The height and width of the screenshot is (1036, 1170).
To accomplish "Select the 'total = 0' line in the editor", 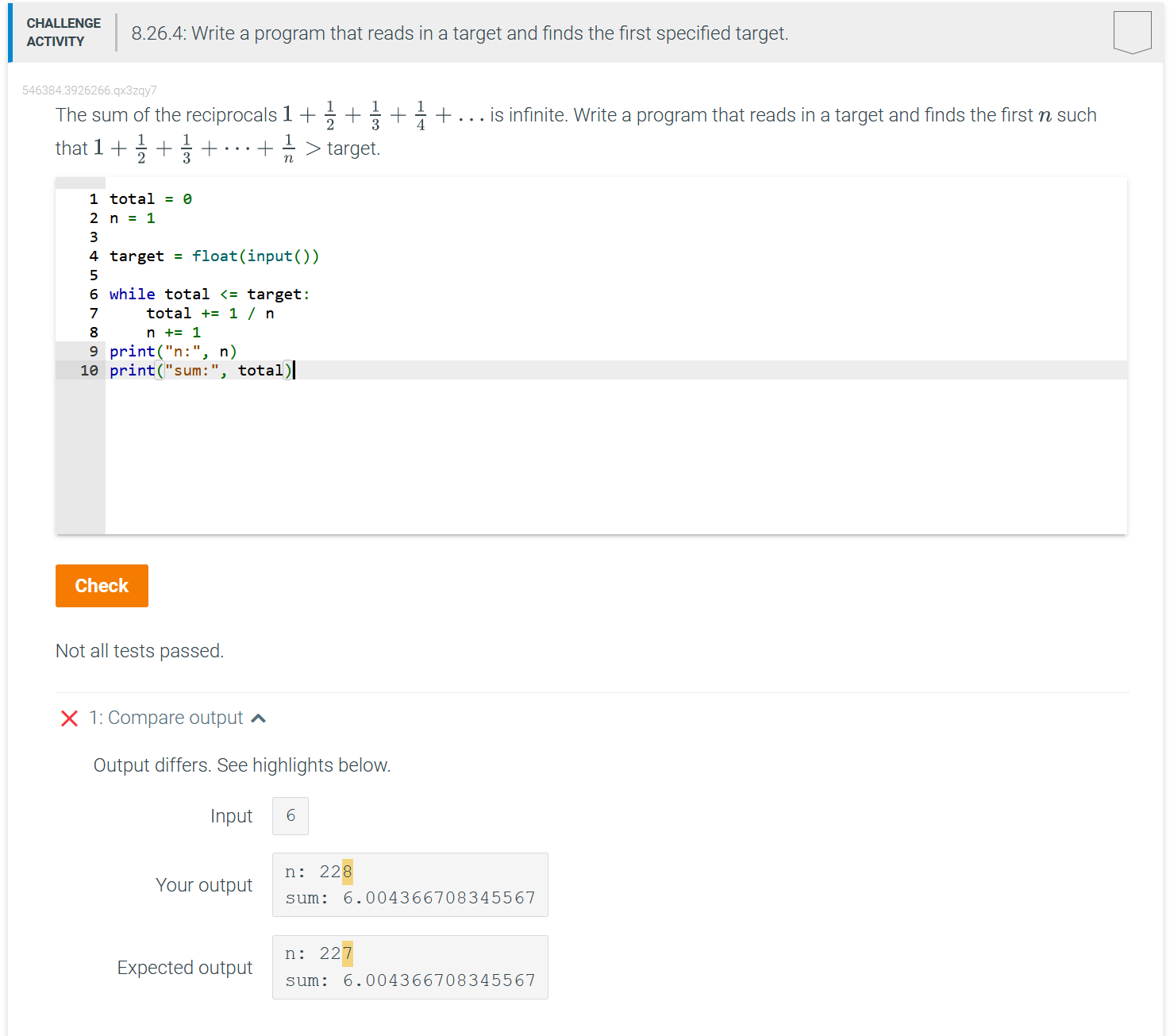I will tap(149, 198).
